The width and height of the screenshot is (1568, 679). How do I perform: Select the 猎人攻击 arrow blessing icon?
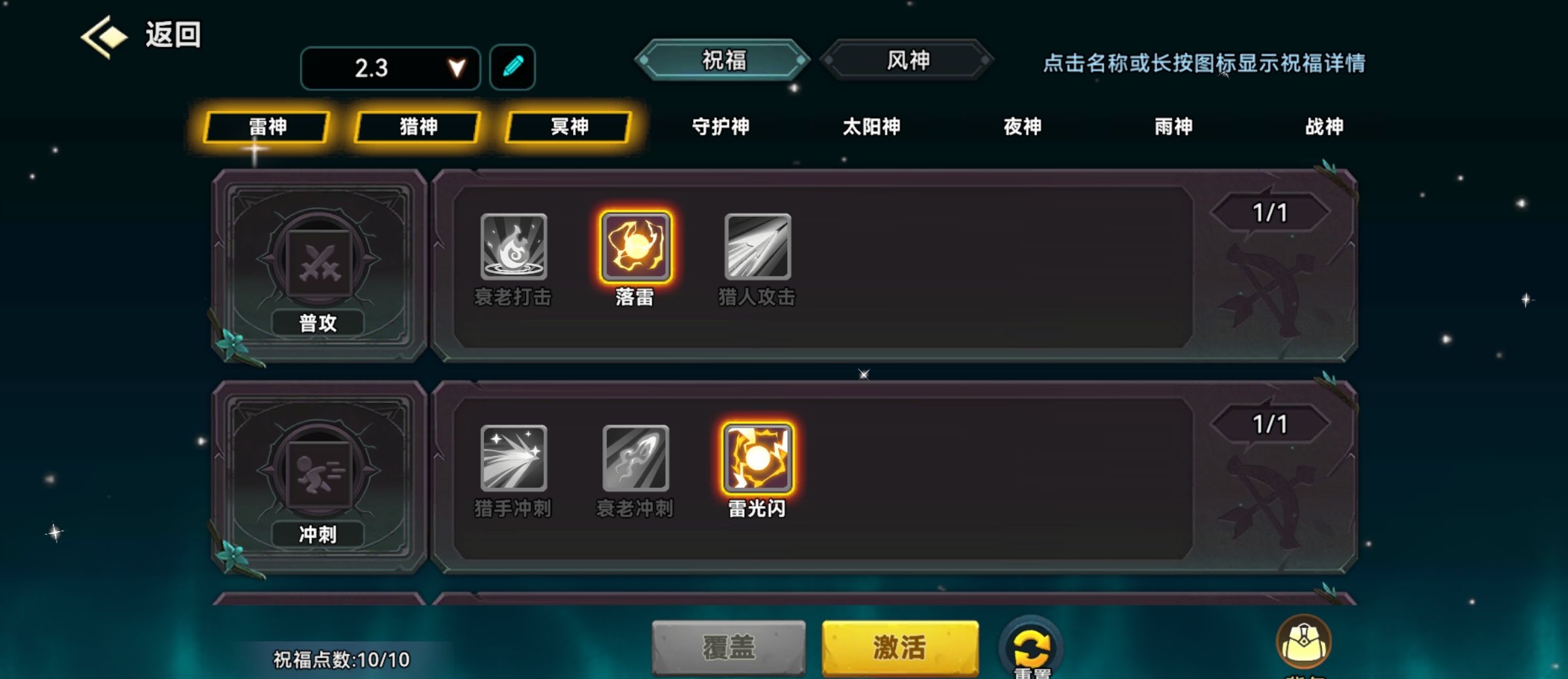coord(758,247)
